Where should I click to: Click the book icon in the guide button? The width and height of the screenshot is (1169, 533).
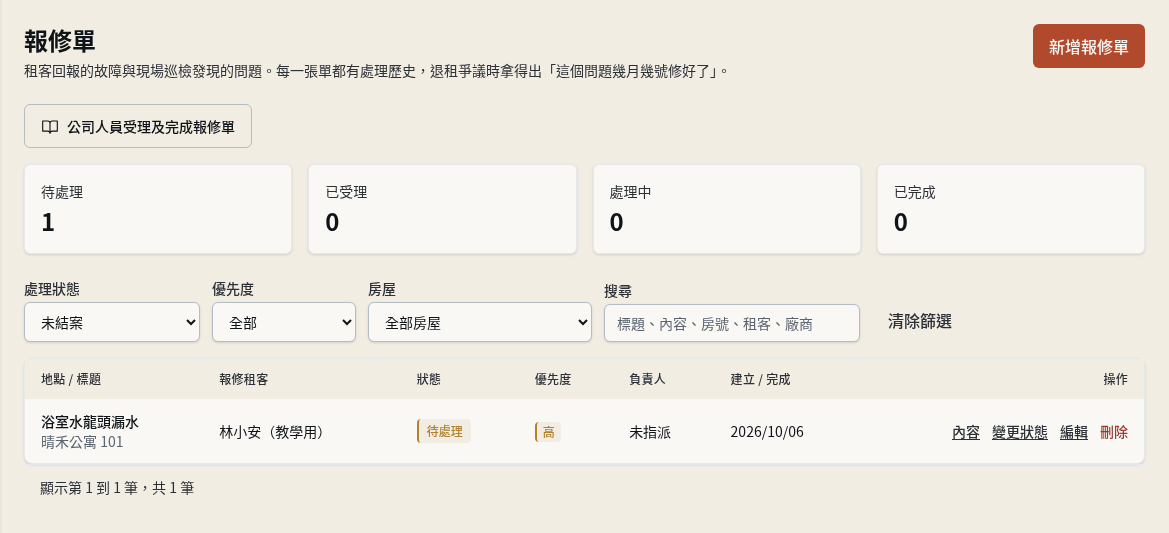(x=50, y=127)
